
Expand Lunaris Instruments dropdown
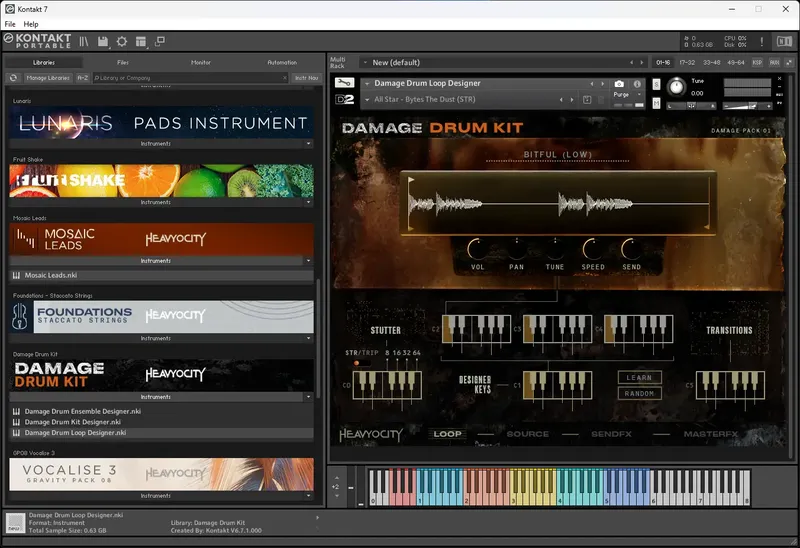click(x=308, y=143)
